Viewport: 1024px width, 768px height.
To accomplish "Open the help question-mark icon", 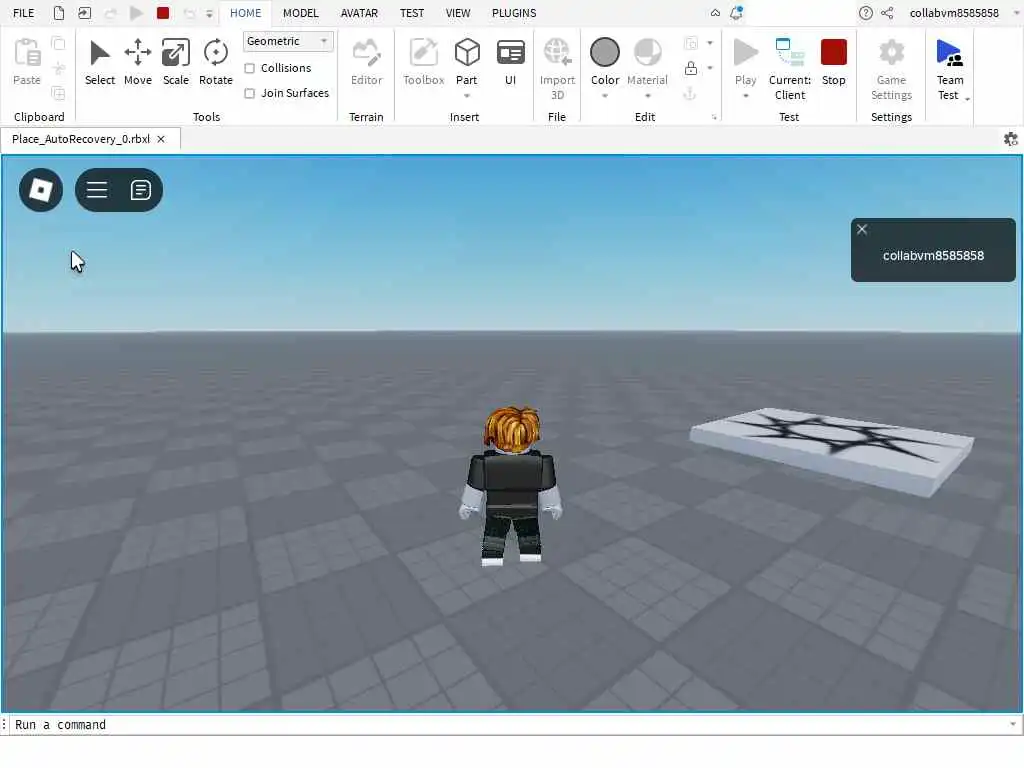I will [865, 13].
